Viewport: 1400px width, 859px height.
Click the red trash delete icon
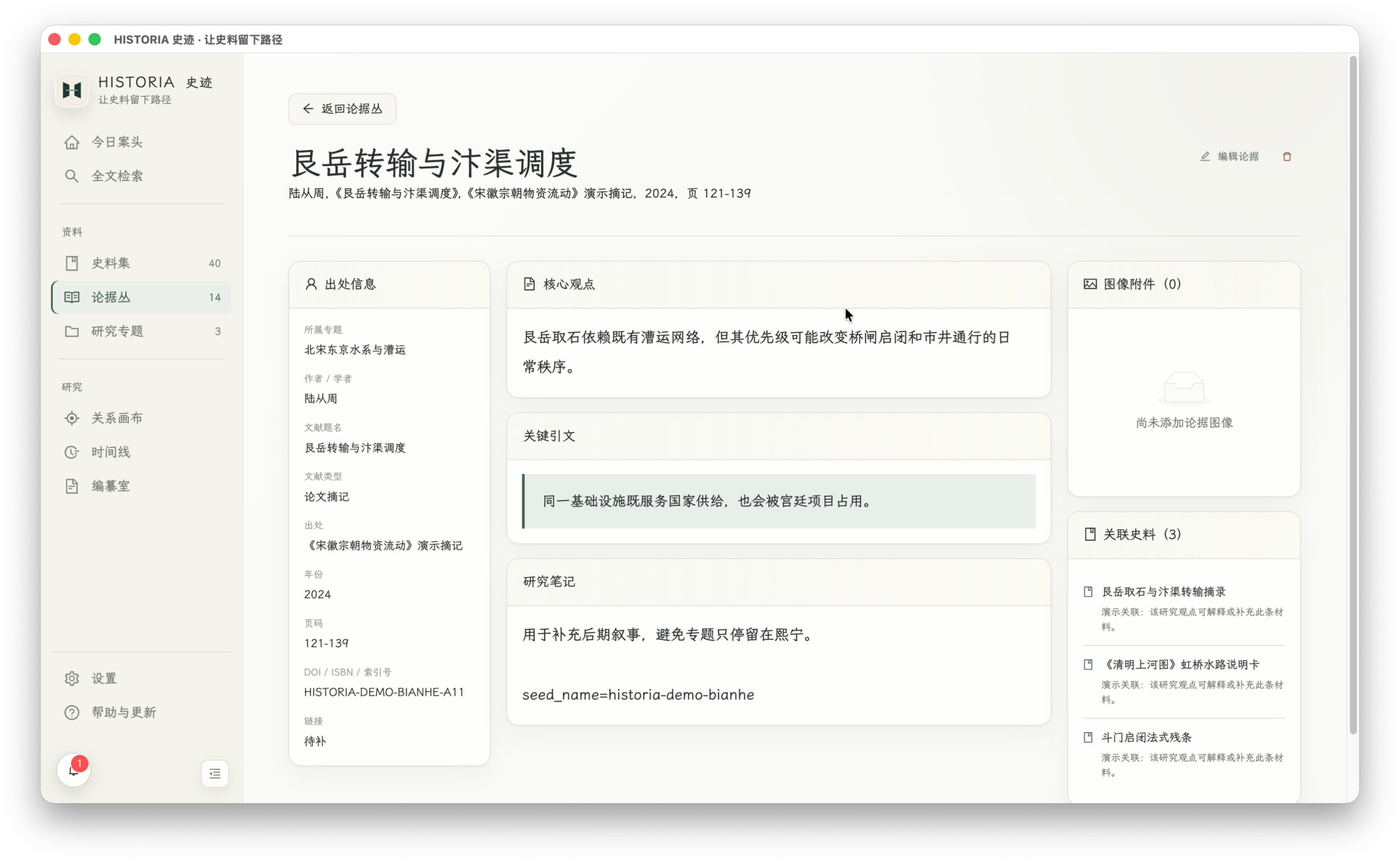1287,156
